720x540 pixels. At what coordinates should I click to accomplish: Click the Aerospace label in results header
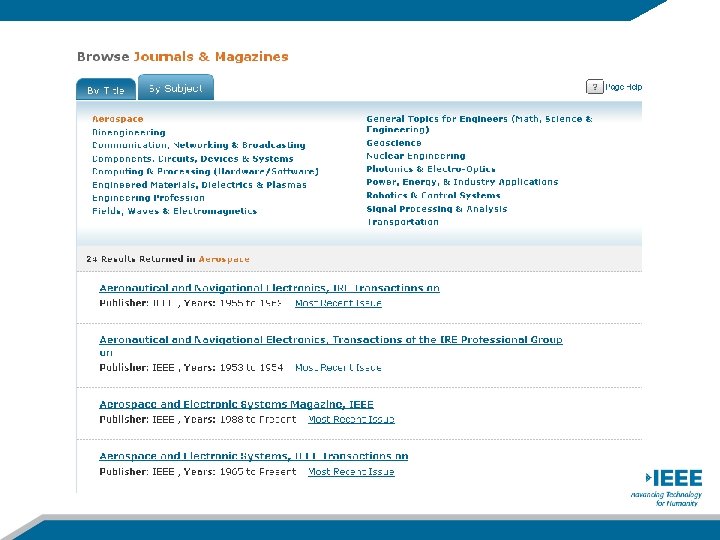coord(224,259)
